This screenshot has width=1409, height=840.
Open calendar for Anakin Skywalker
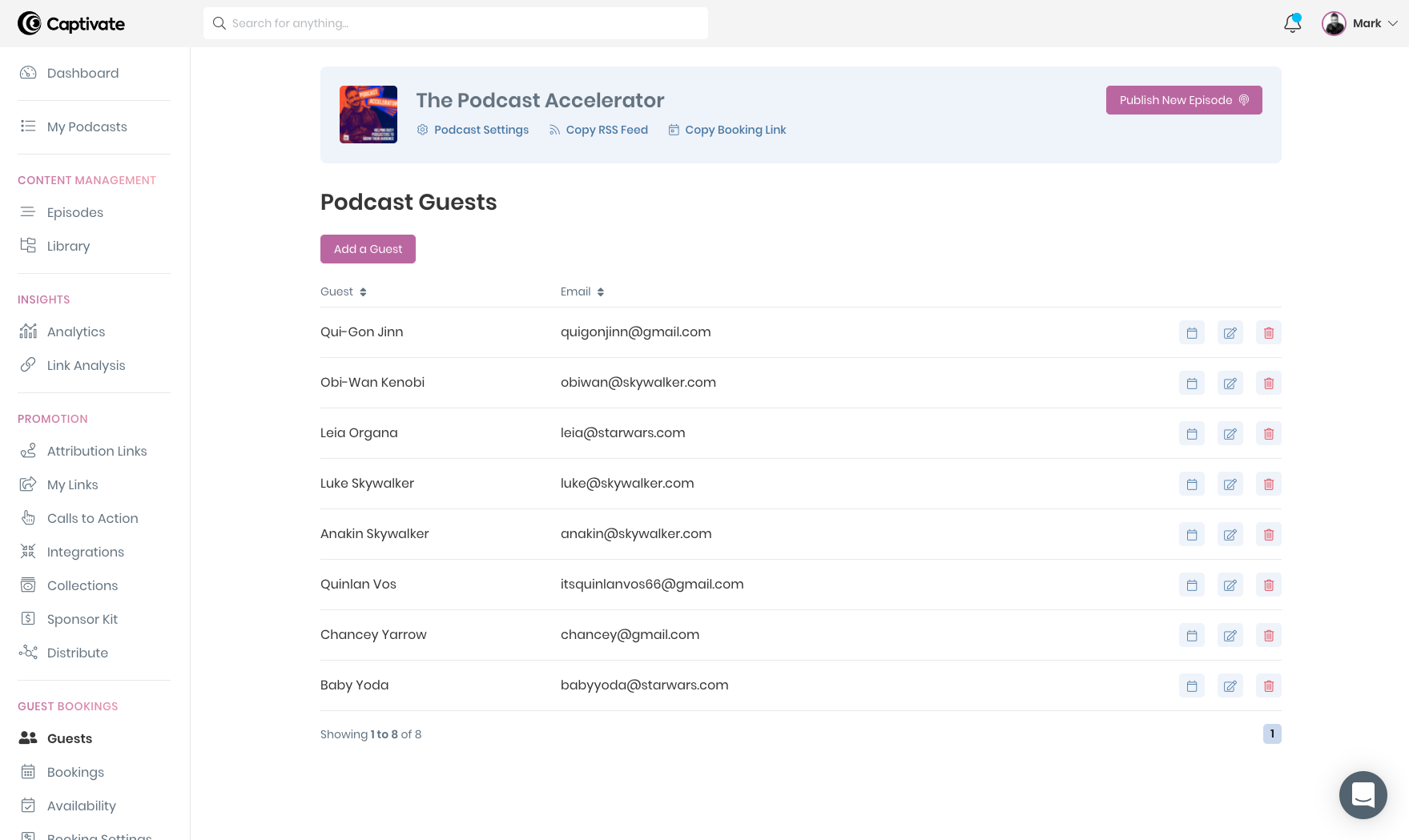click(1191, 535)
